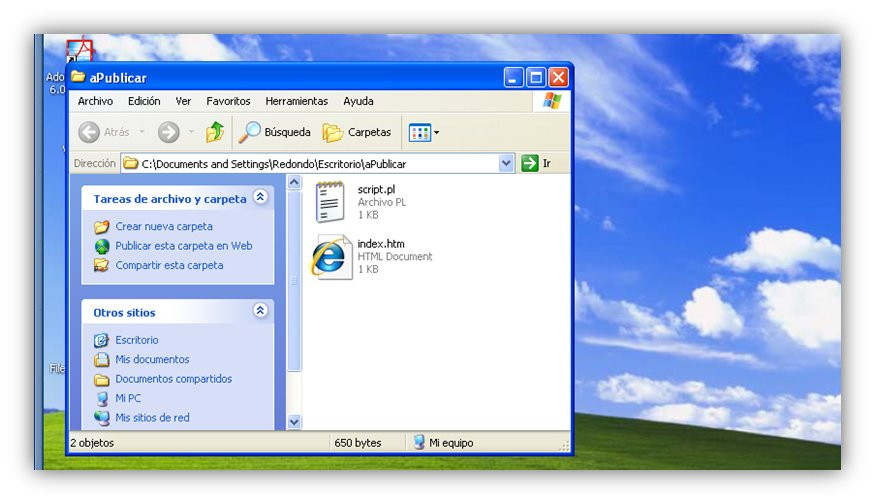The height and width of the screenshot is (504, 875).
Task: Click the address bar folder icon
Action: (x=131, y=163)
